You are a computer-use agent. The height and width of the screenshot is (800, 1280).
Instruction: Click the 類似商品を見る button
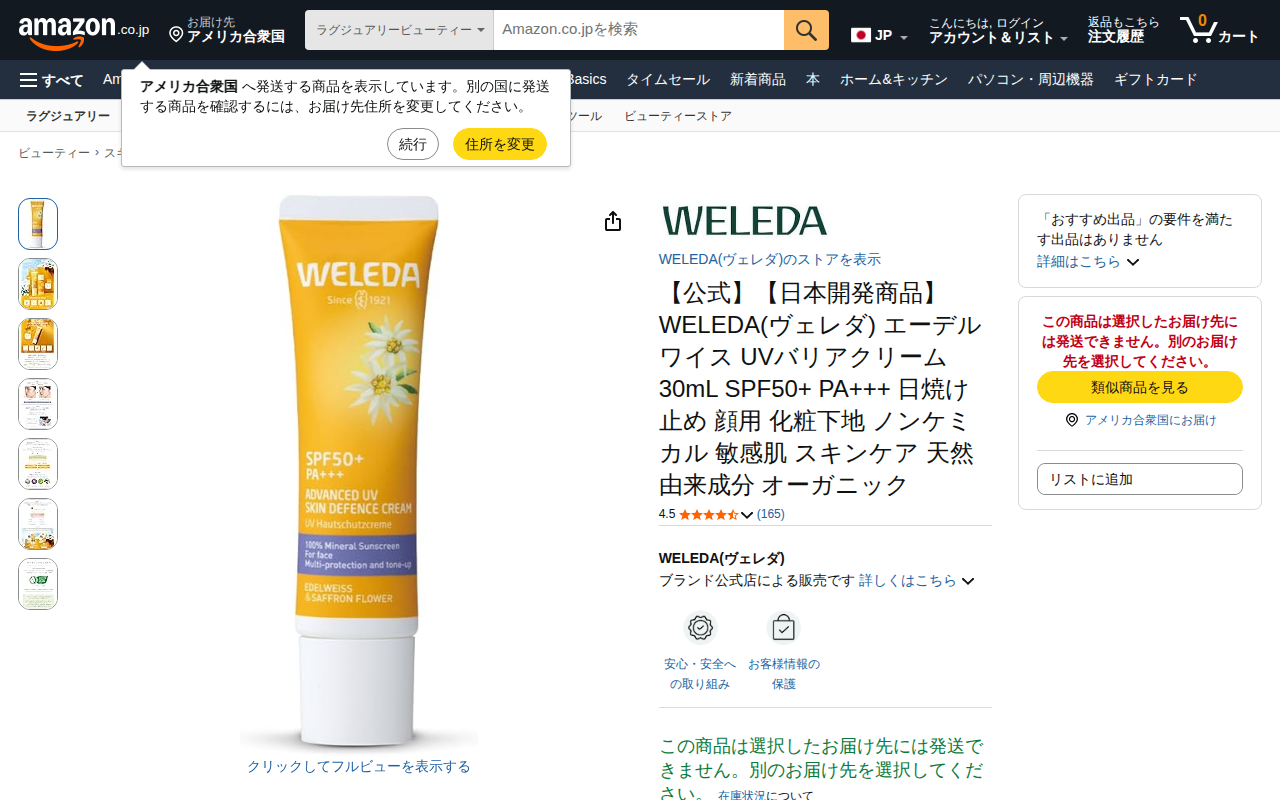pos(1140,387)
